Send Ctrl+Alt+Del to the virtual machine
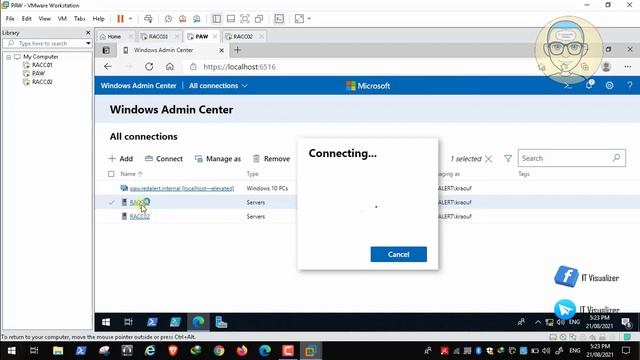This screenshot has height=360, width=640. [148, 19]
